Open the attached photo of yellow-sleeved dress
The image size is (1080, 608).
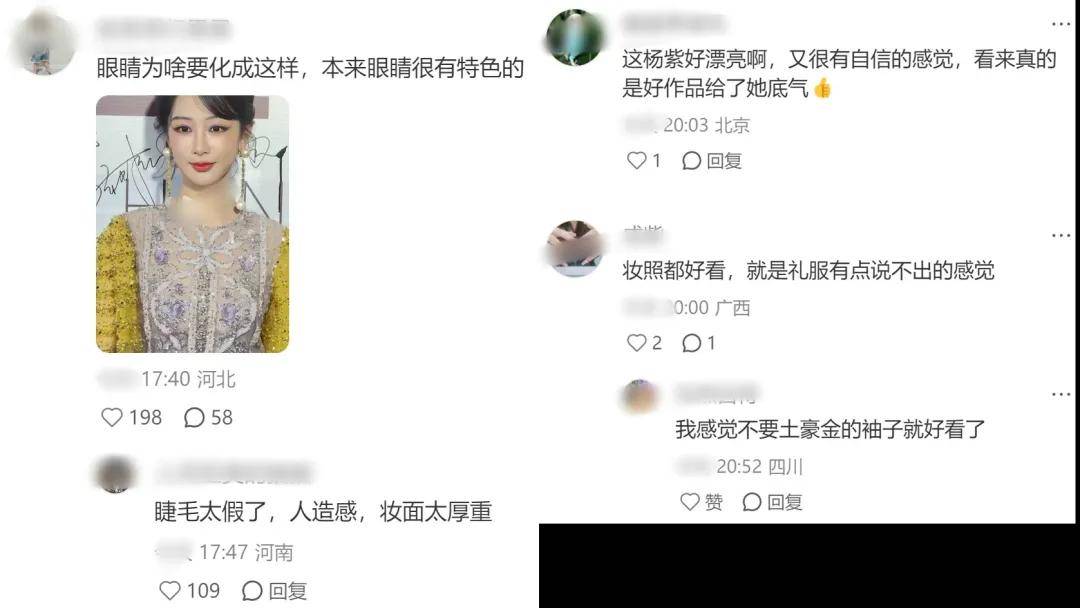pos(192,224)
